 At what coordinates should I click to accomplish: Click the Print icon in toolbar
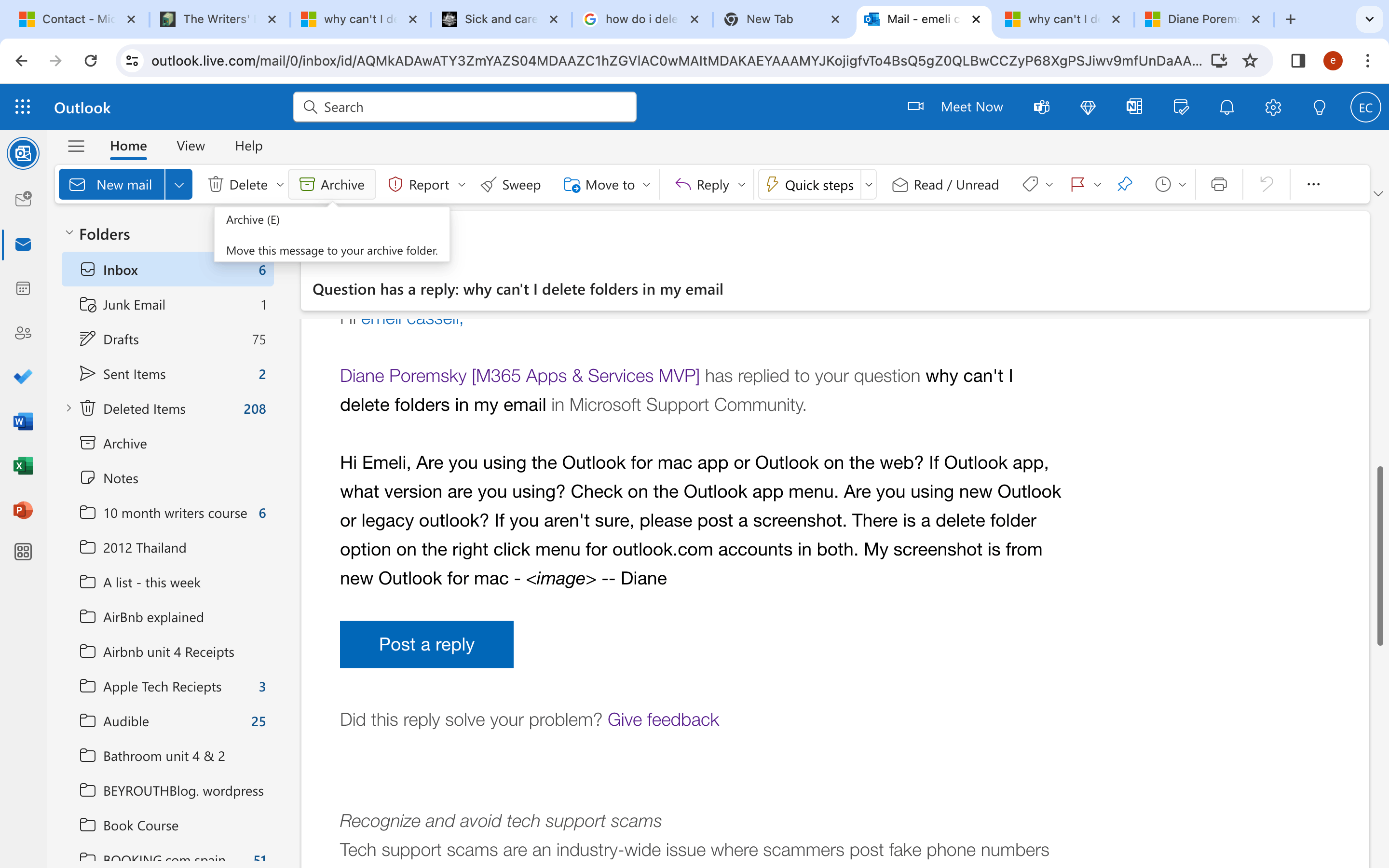point(1219,184)
